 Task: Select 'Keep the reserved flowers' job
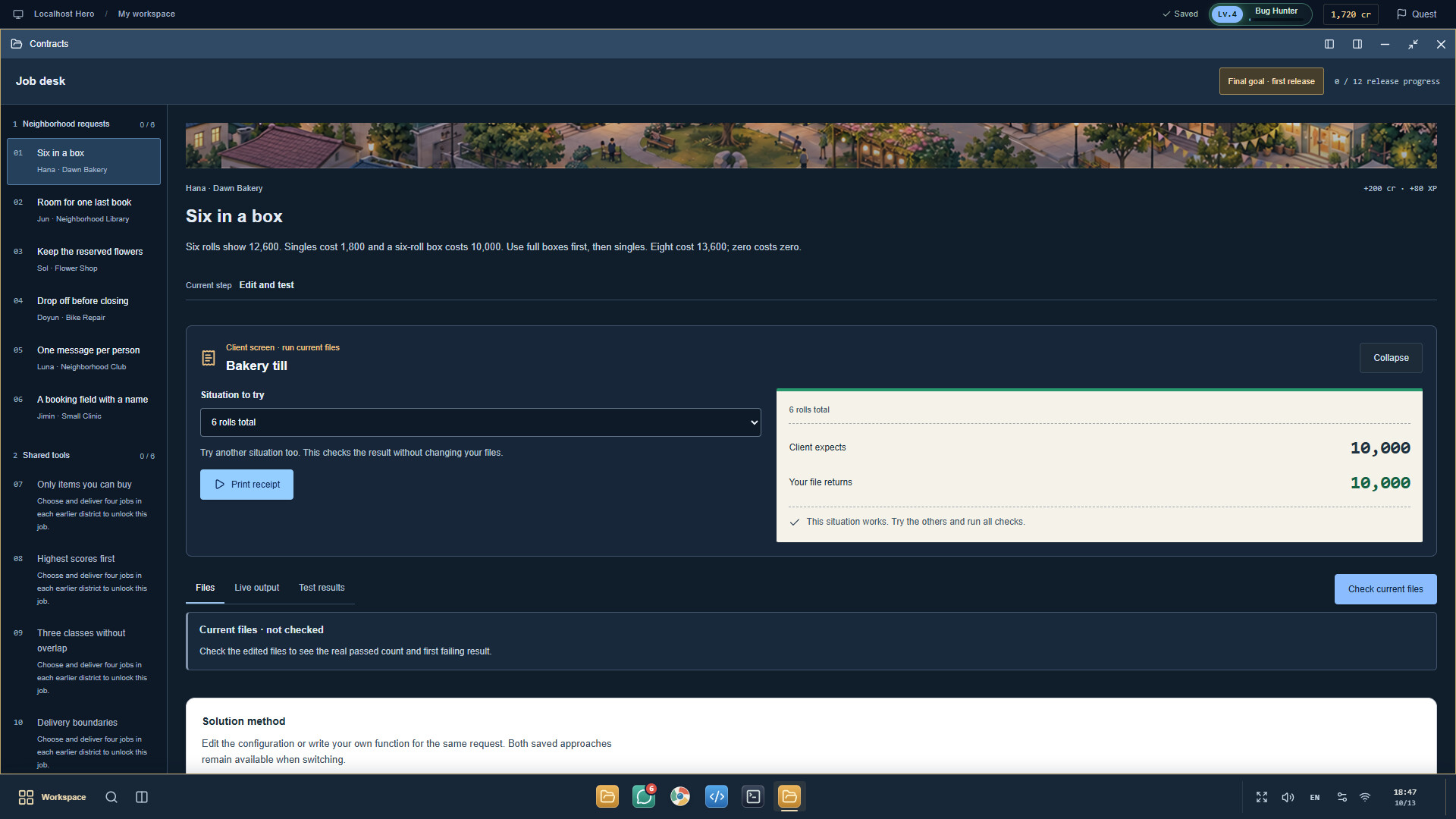(83, 259)
